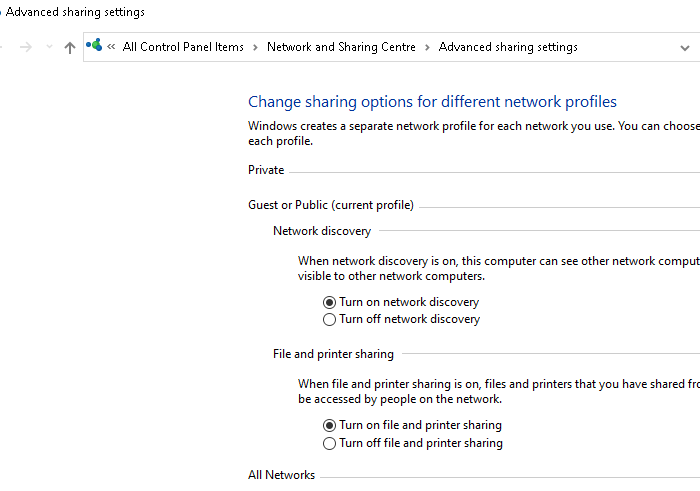Click the Network and Sharing icon in address bar
Viewport: 700px width, 491px height.
click(94, 45)
